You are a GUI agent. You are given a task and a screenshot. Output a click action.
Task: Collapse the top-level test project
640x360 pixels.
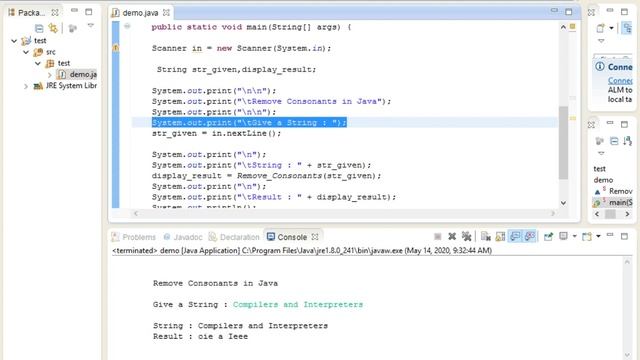[14, 40]
